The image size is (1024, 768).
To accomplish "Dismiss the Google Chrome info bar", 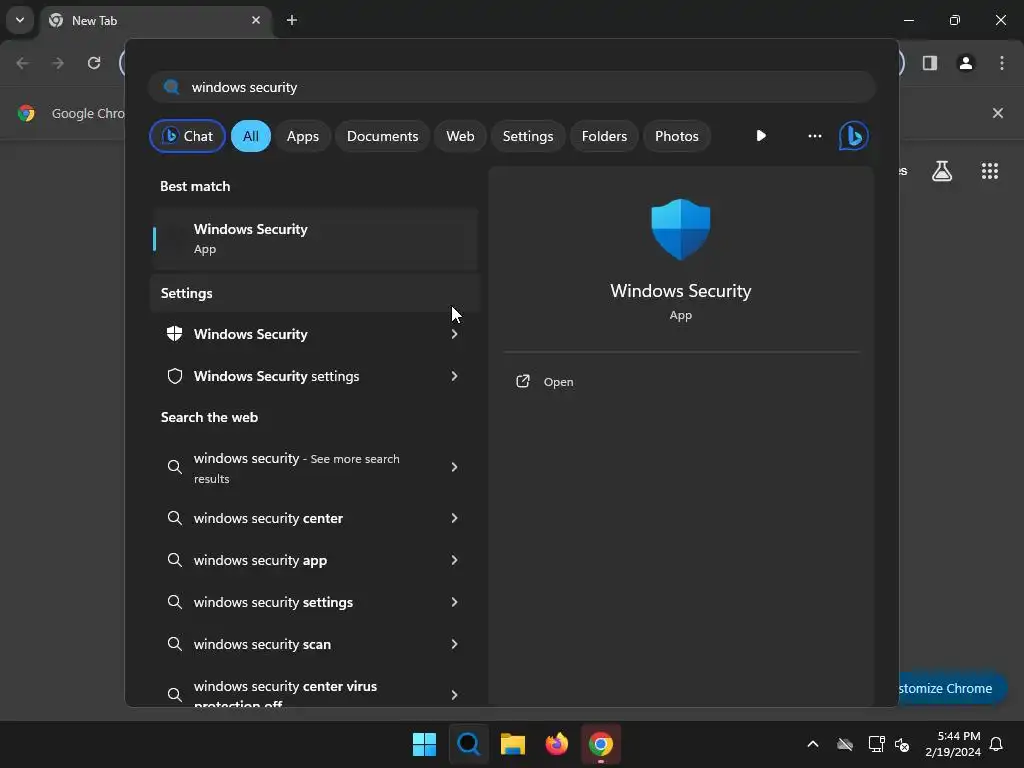I will point(997,113).
